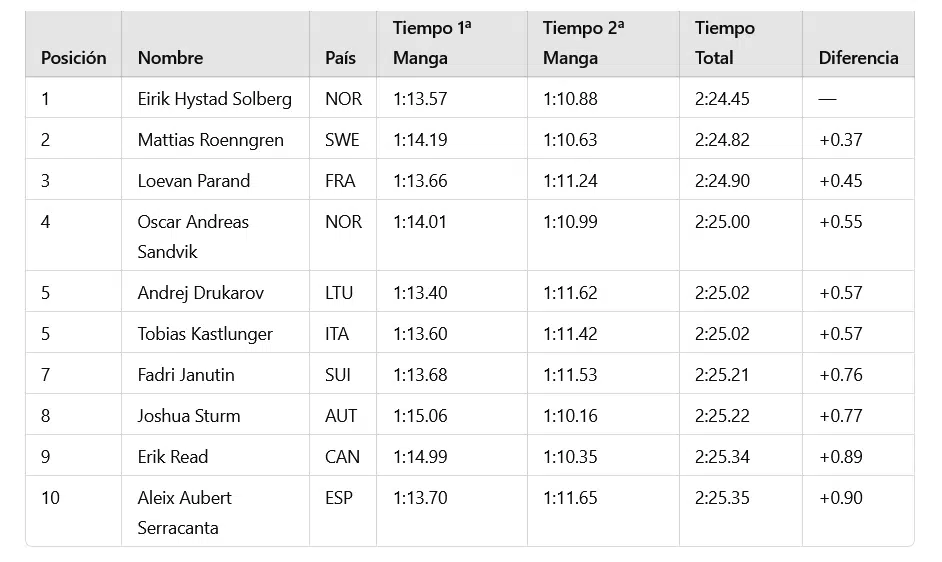
Task: Select the name Eirik Hystad Solberg
Action: coord(214,99)
